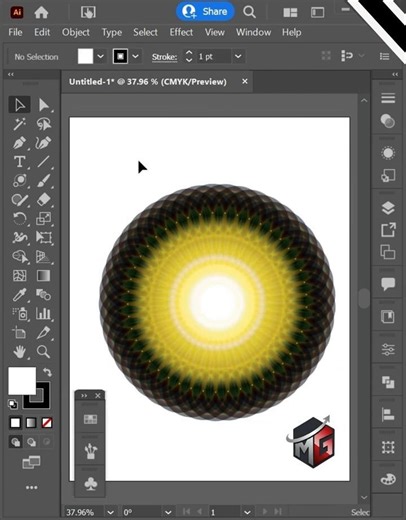406x520 pixels.
Task: Open rotation angle dropdown in the status bar
Action: (168, 512)
